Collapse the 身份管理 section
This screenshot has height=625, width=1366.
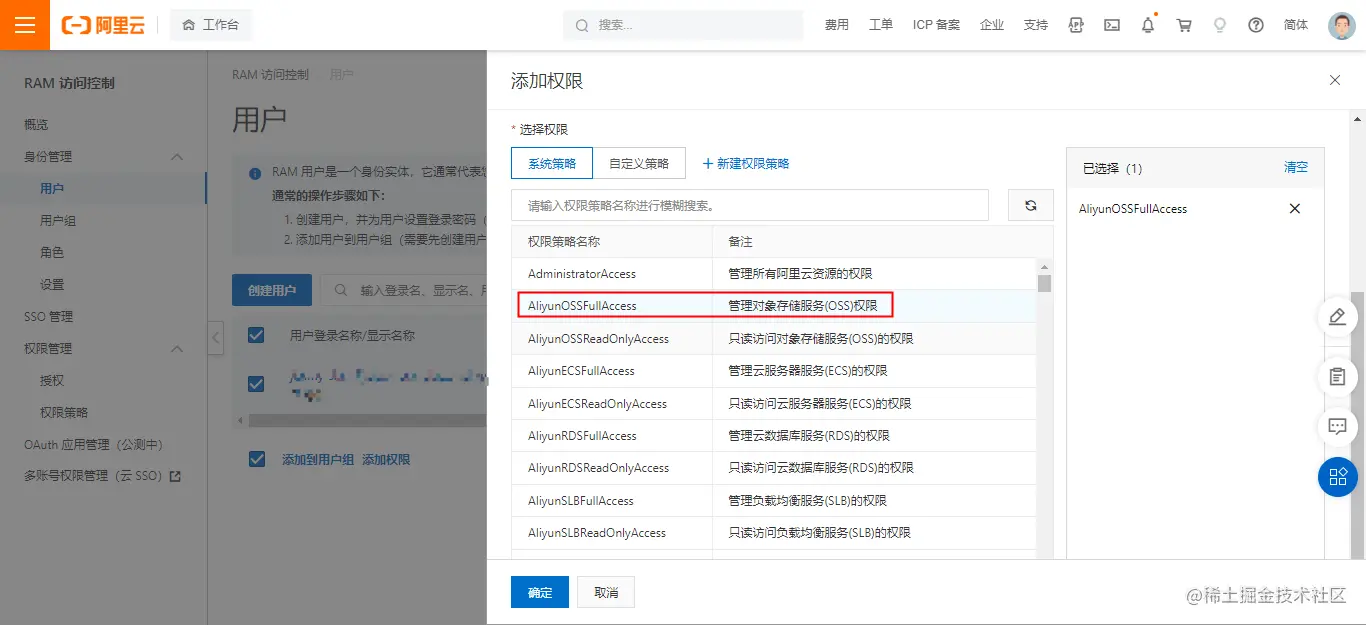coord(177,157)
